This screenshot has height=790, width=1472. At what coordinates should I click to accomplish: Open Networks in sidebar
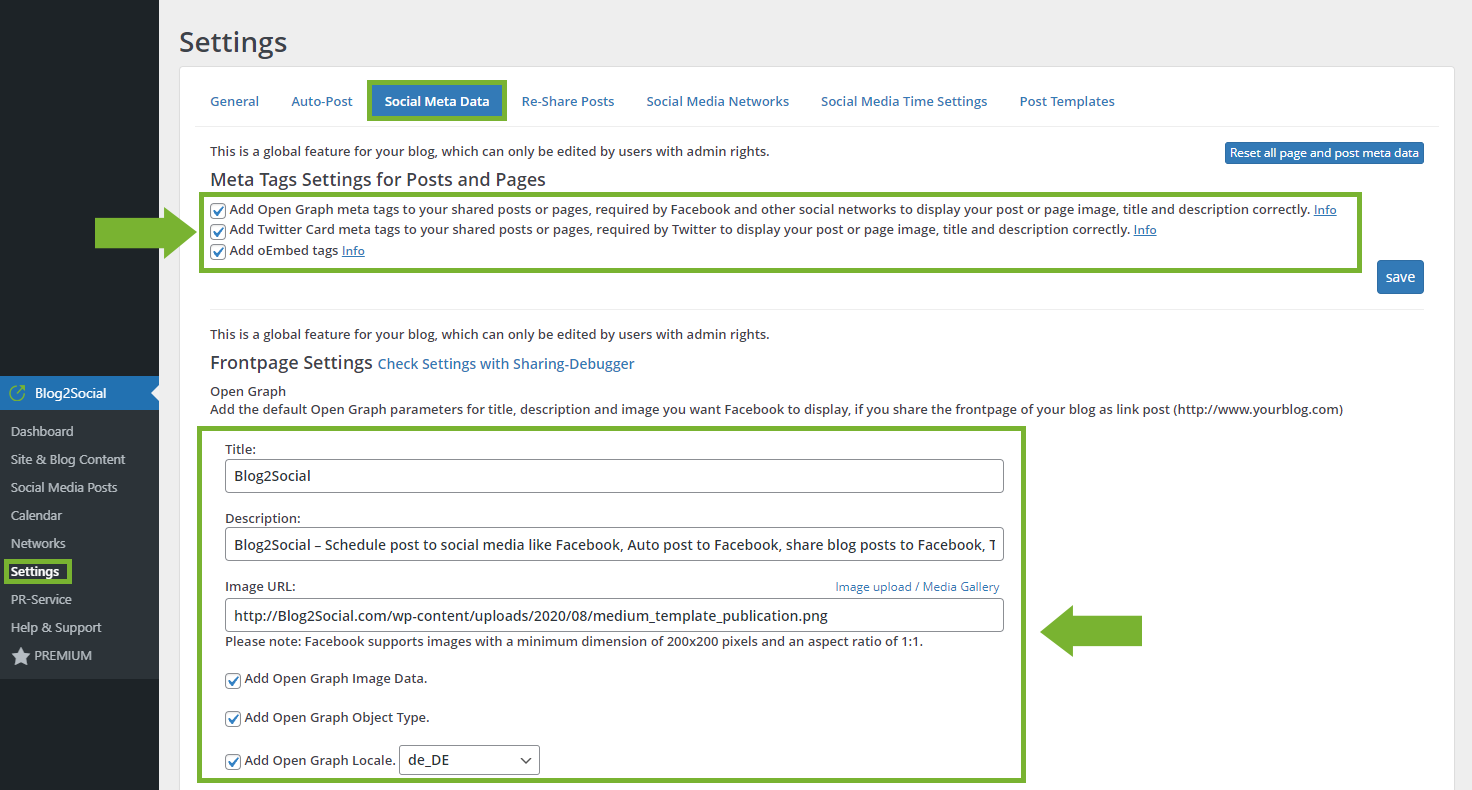[38, 543]
